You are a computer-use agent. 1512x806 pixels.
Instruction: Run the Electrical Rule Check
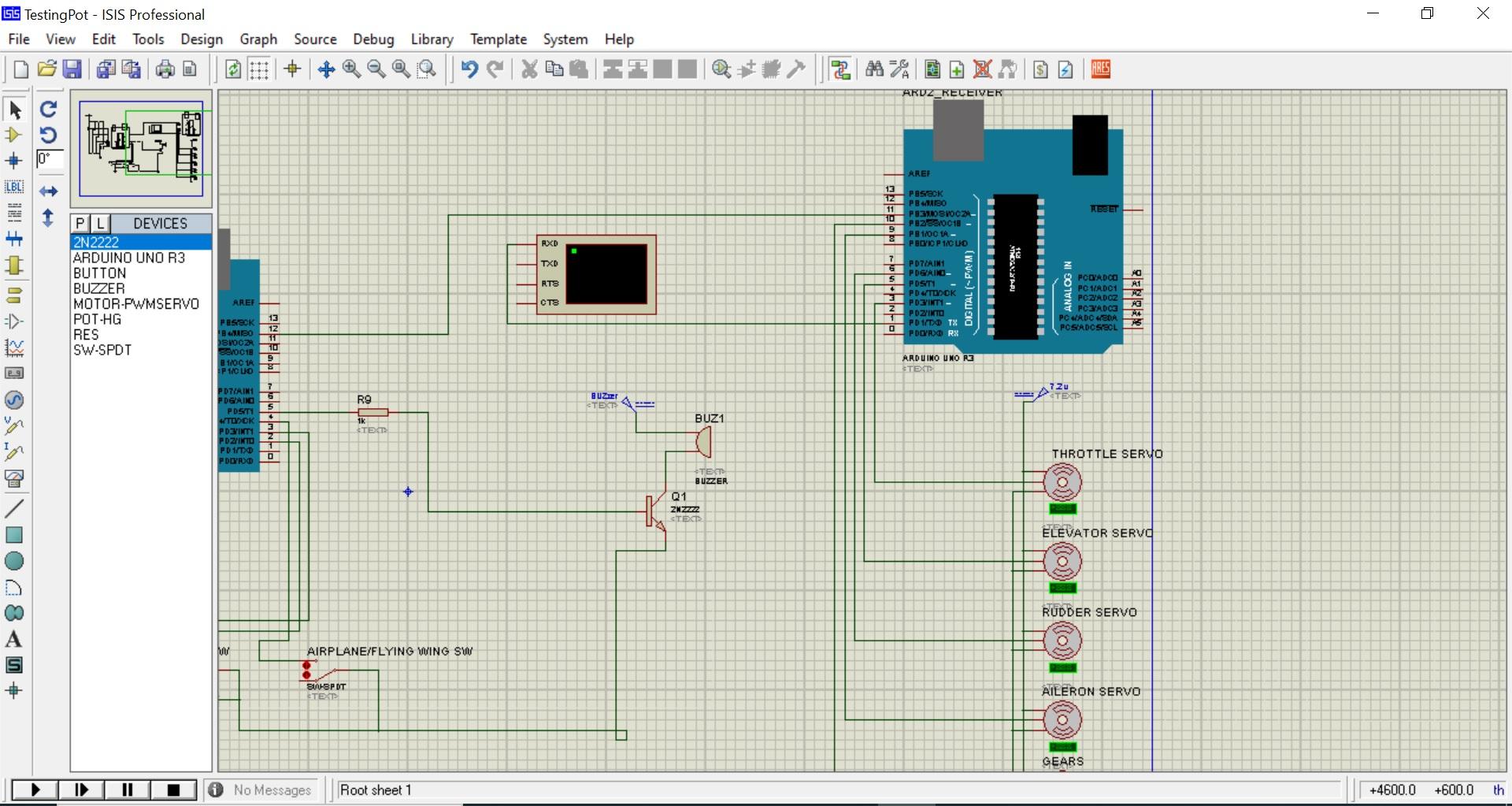tap(1065, 69)
